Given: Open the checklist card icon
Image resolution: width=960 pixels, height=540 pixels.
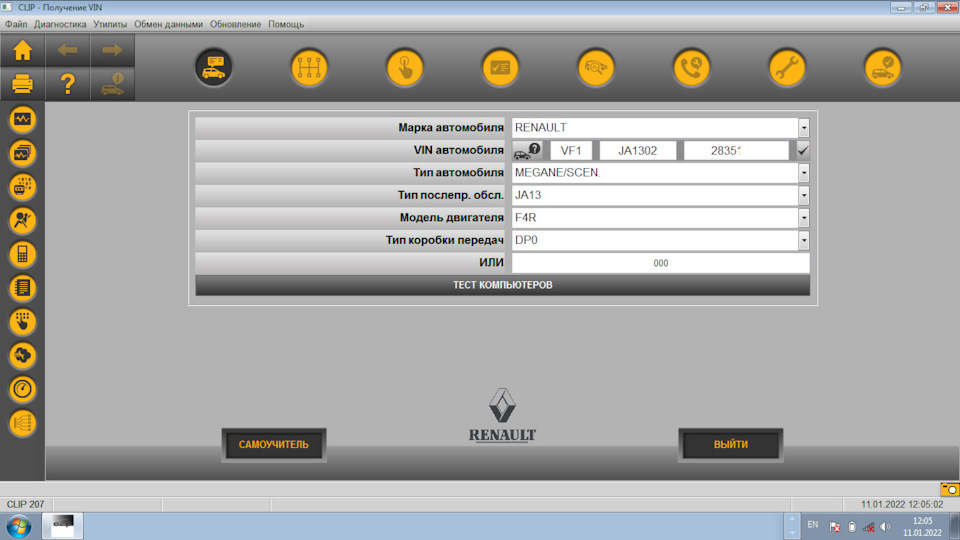Looking at the screenshot, I should (500, 67).
